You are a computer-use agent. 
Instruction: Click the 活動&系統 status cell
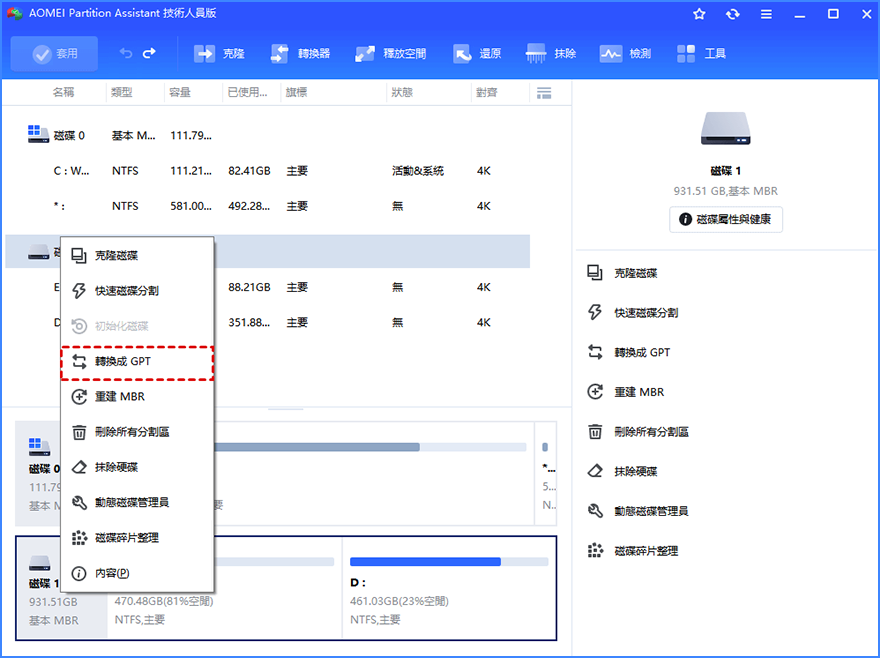pyautogui.click(x=418, y=171)
